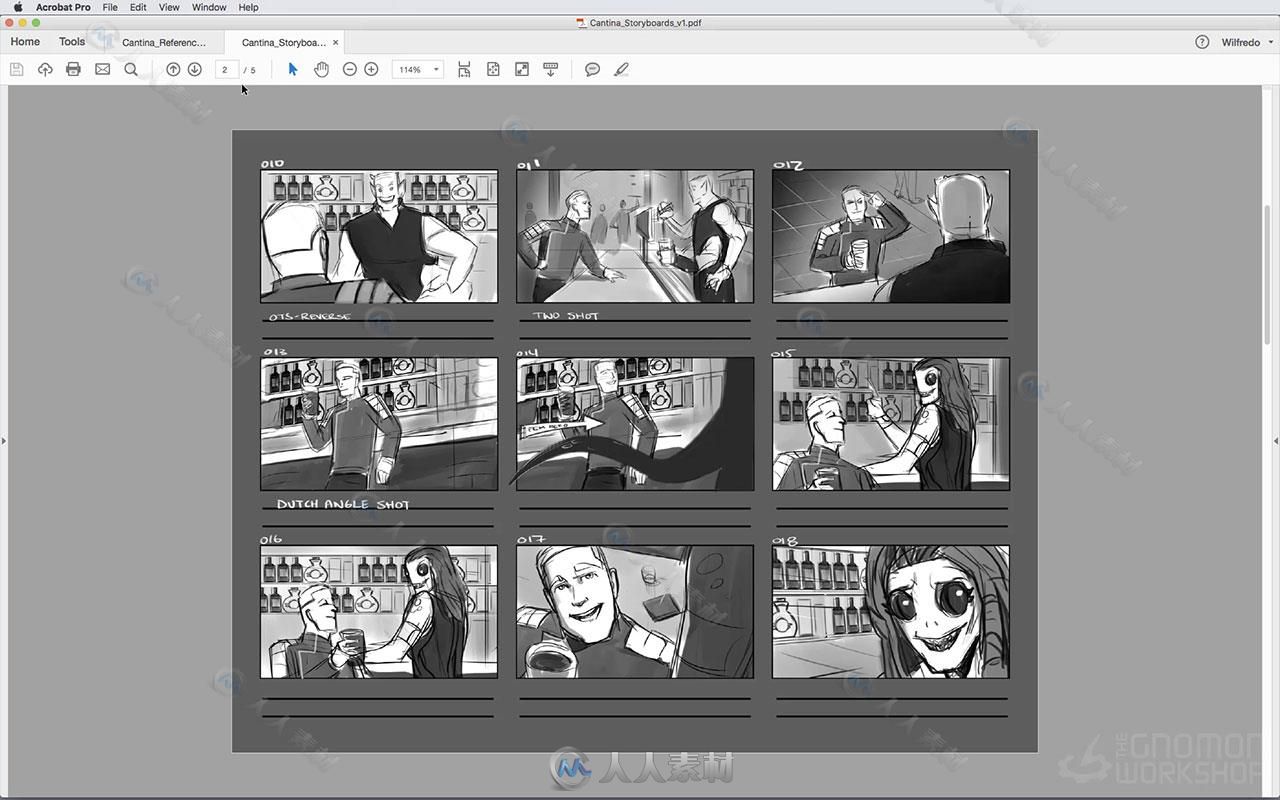Viewport: 1280px width, 800px height.
Task: Click storyboard panel 012
Action: [x=891, y=236]
